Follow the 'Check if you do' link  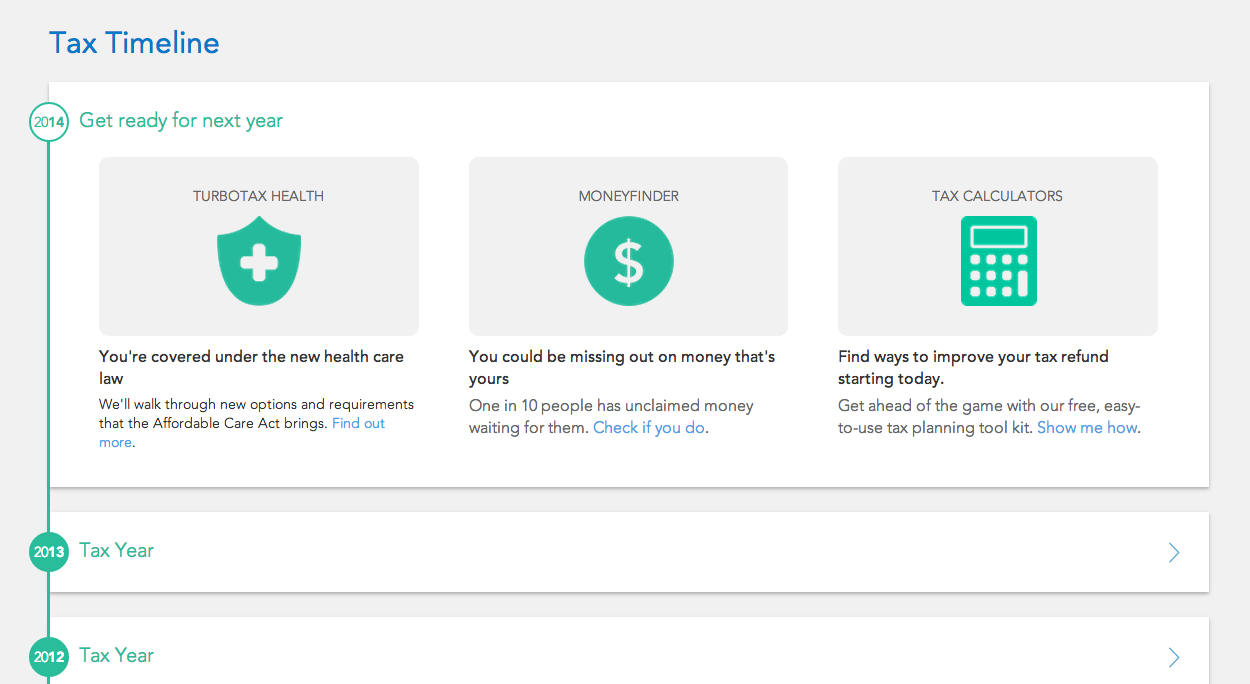[649, 428]
